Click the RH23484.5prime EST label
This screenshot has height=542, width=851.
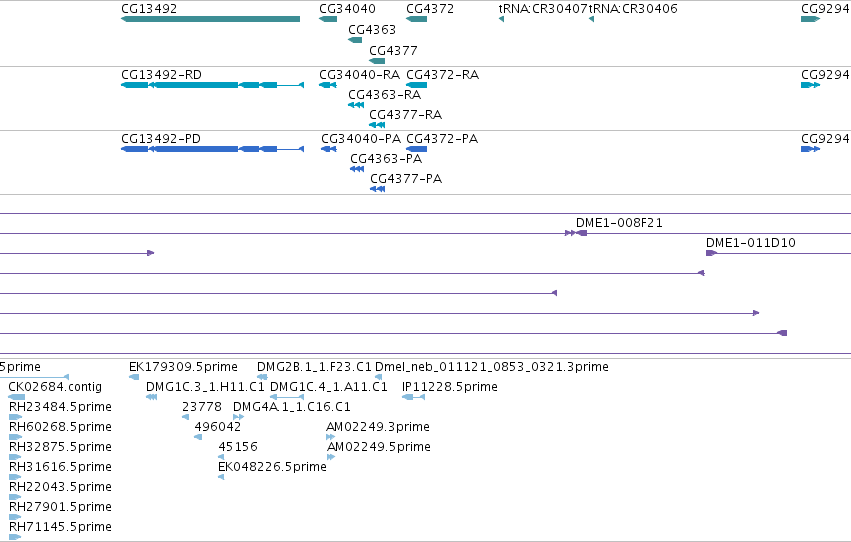pyautogui.click(x=60, y=407)
